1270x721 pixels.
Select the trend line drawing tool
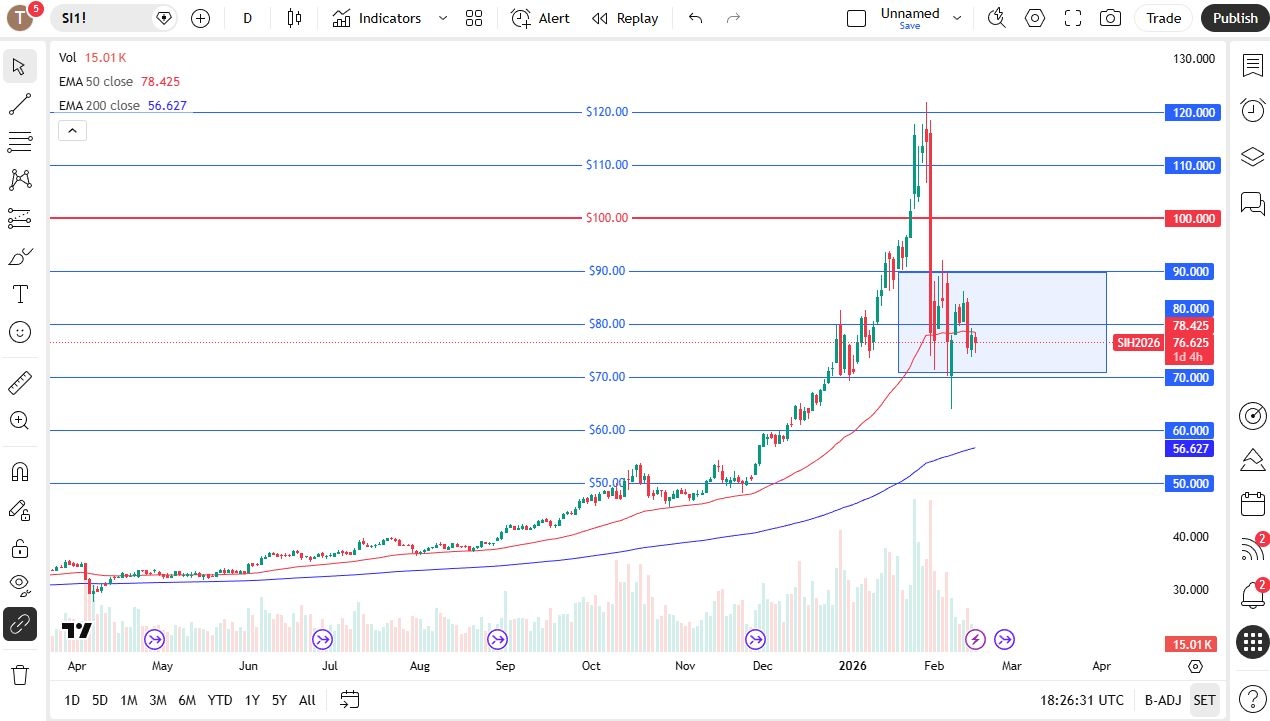19,104
